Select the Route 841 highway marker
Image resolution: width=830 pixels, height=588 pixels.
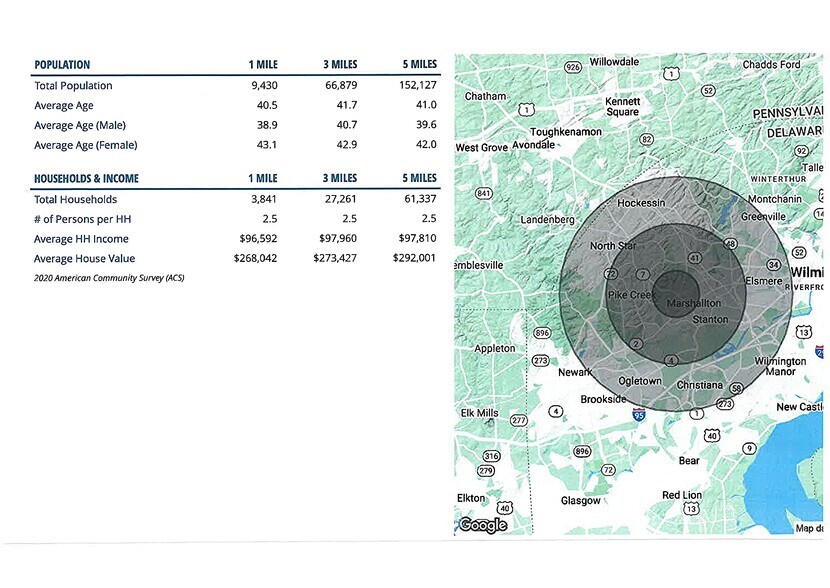483,193
